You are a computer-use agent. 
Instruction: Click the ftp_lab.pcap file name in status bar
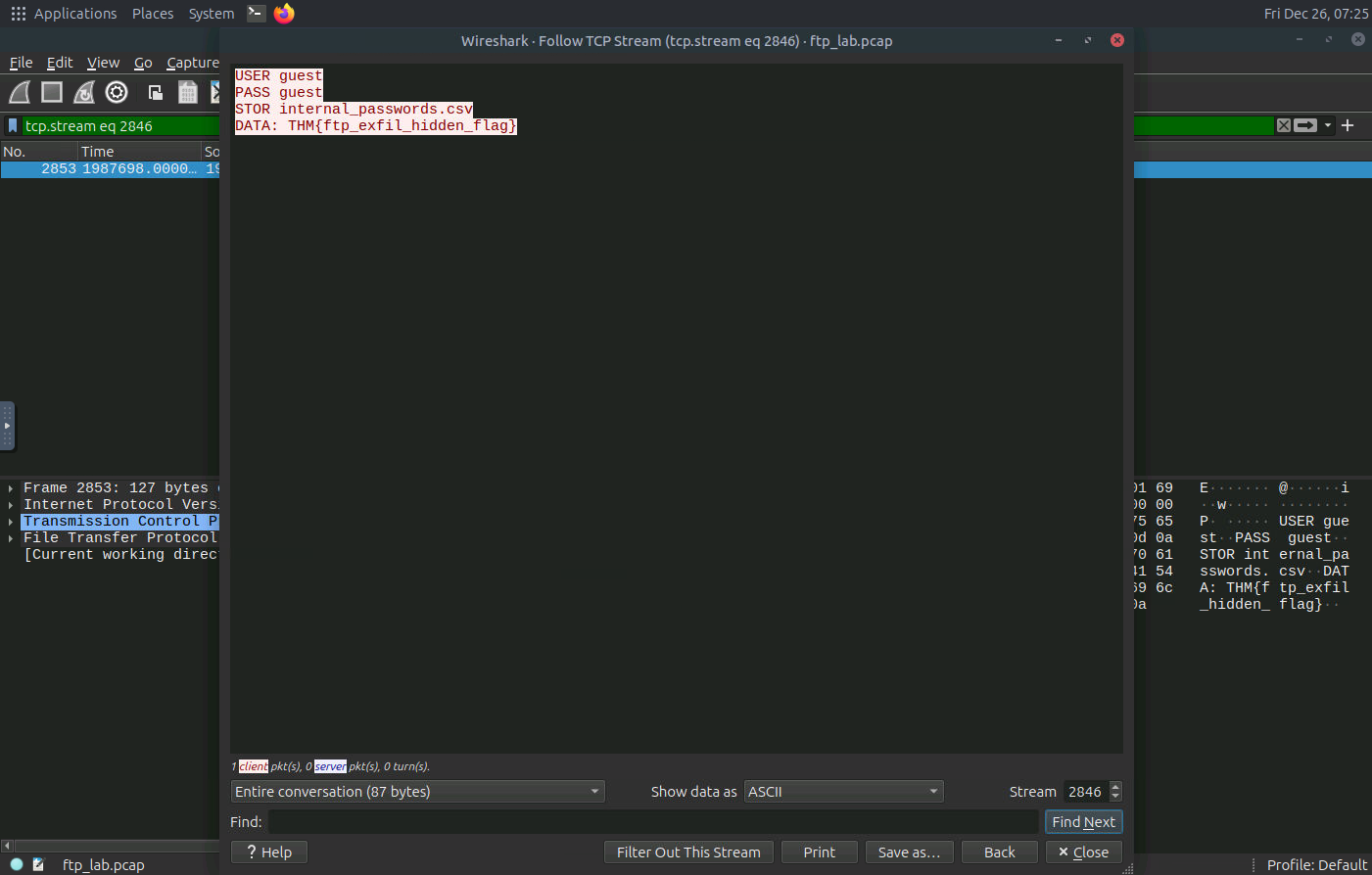tap(104, 864)
